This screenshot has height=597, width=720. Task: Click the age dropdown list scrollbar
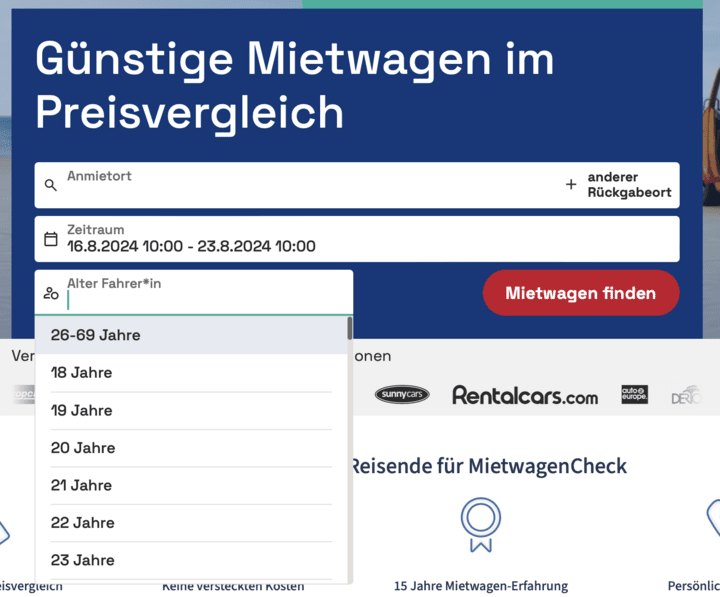(x=349, y=330)
